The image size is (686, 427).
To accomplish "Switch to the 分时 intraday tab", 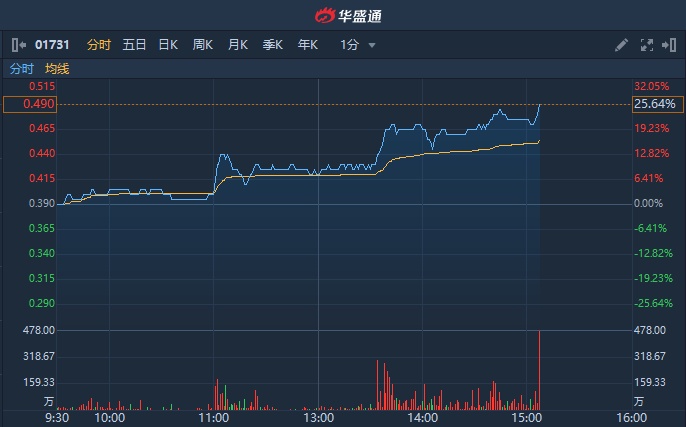I will pos(99,45).
